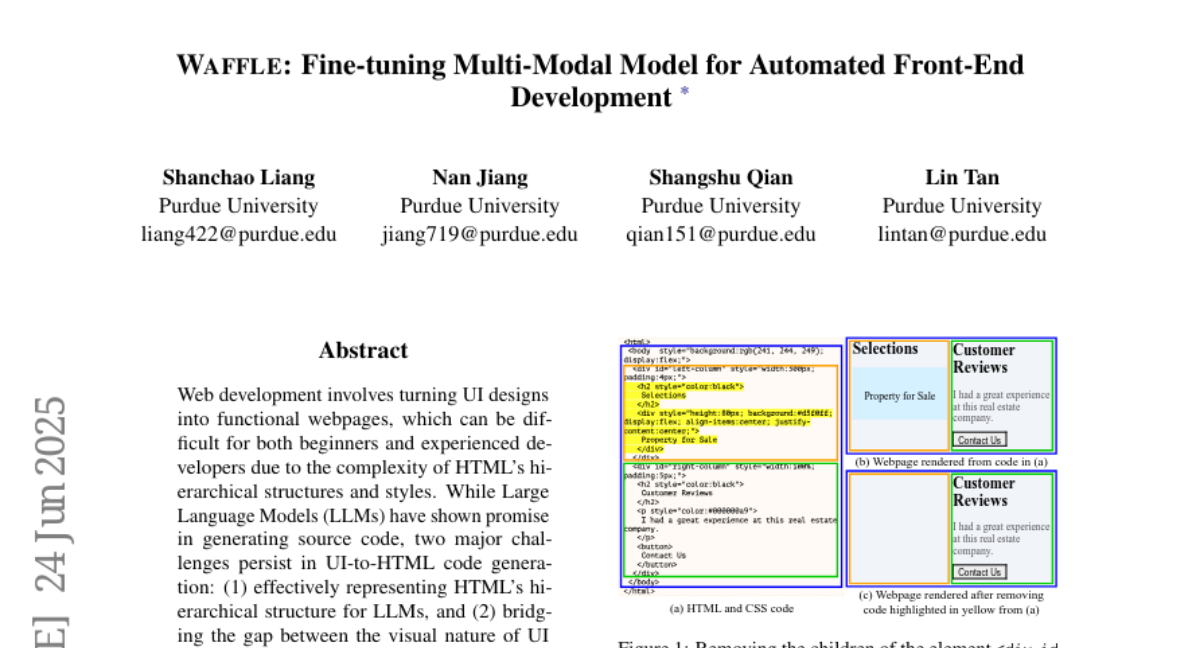Viewport: 1200px width, 648px height.
Task: Click Purdue University under Lin Tan
Action: (x=962, y=207)
